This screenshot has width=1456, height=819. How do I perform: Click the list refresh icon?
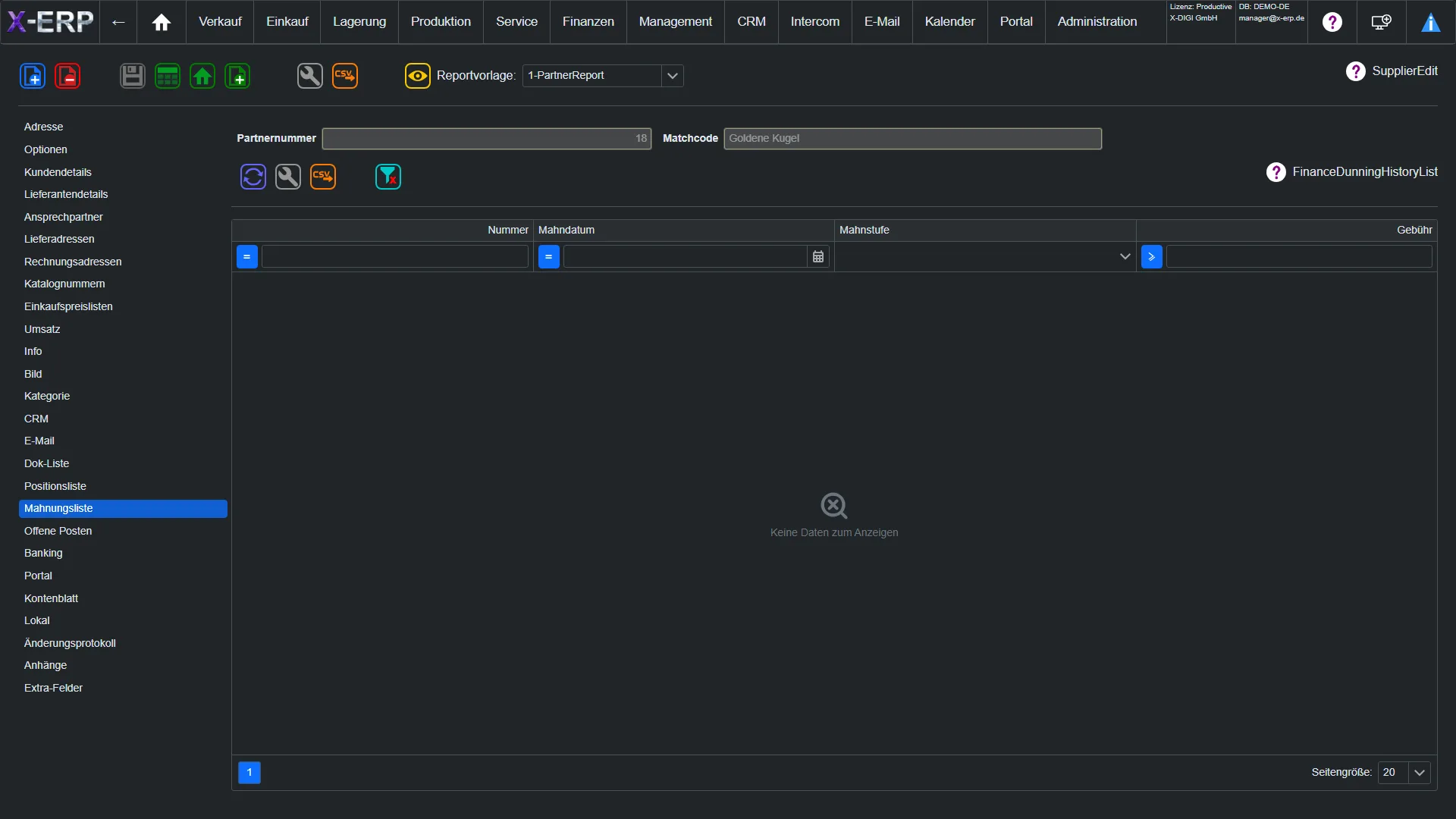click(253, 177)
